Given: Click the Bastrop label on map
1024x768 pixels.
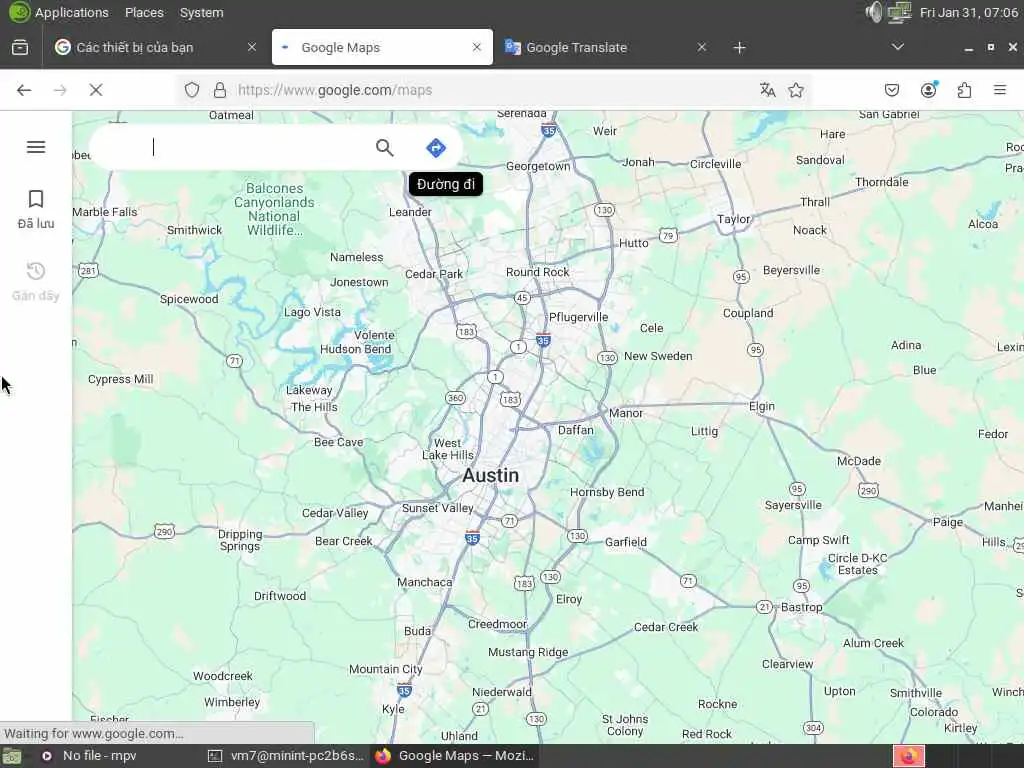Looking at the screenshot, I should point(802,607).
